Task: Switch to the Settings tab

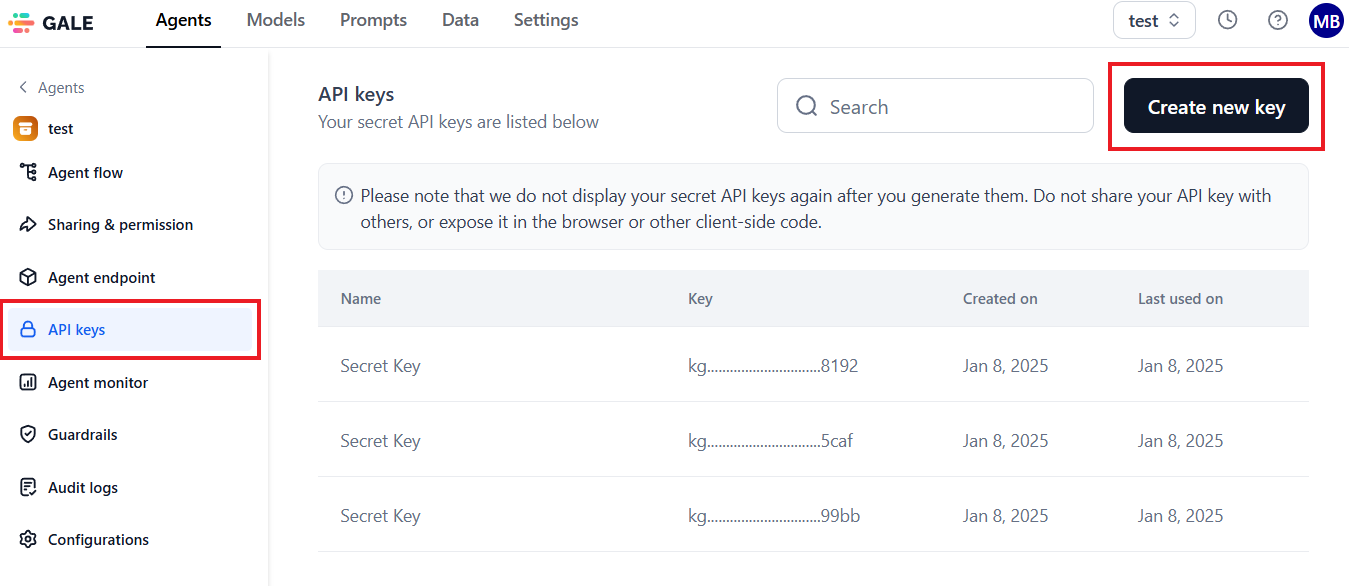Action: coord(546,20)
